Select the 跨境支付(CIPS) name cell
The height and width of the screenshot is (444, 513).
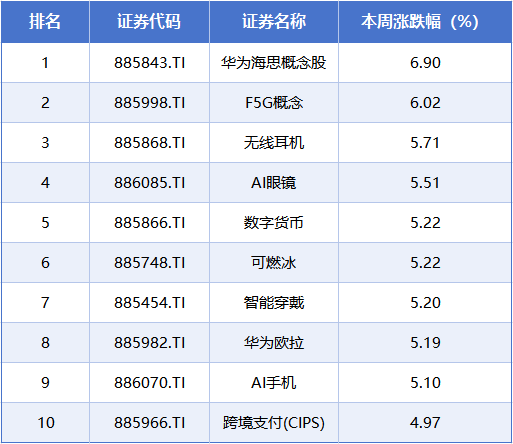pyautogui.click(x=274, y=423)
